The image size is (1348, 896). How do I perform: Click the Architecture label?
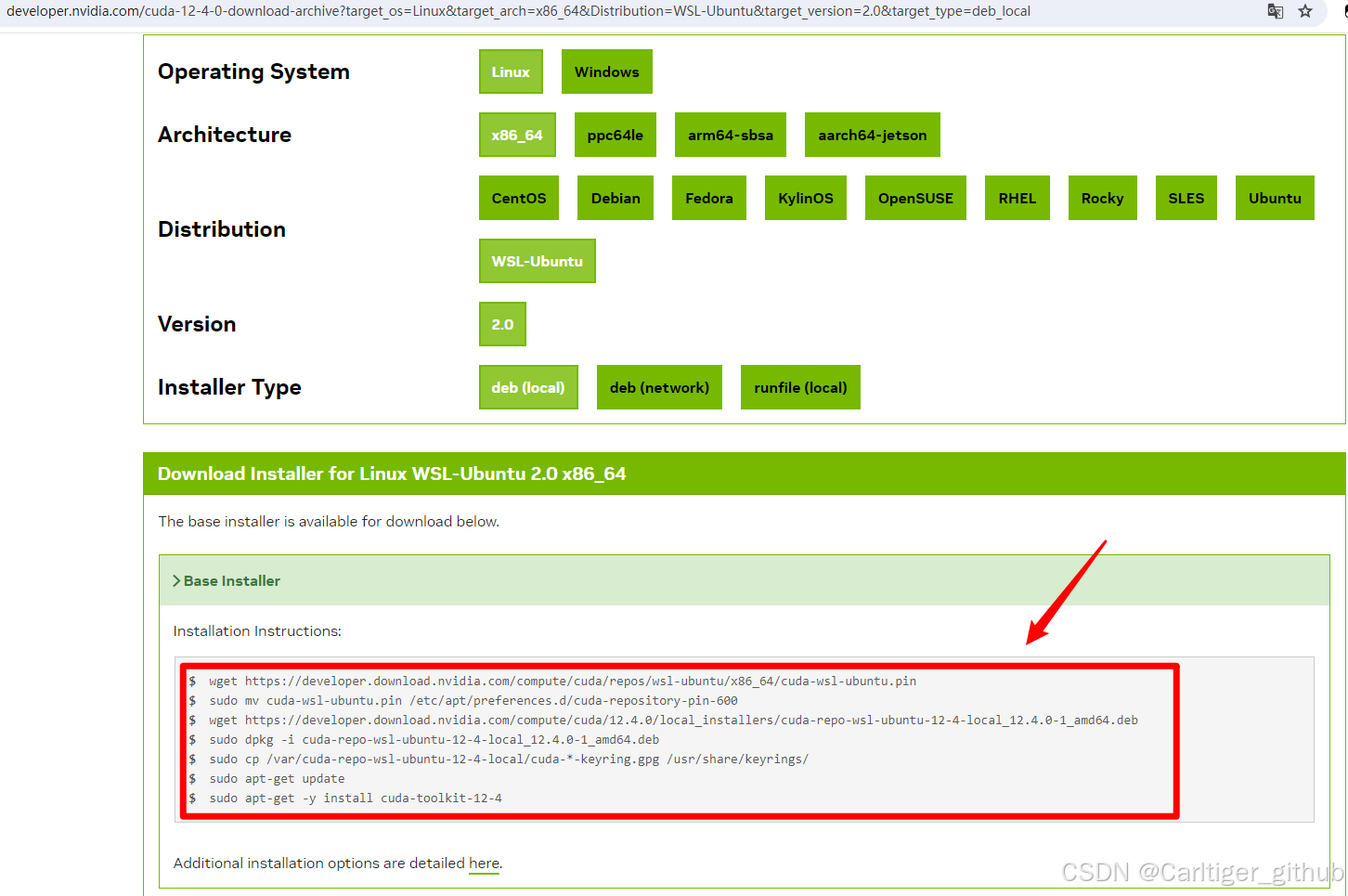[225, 135]
